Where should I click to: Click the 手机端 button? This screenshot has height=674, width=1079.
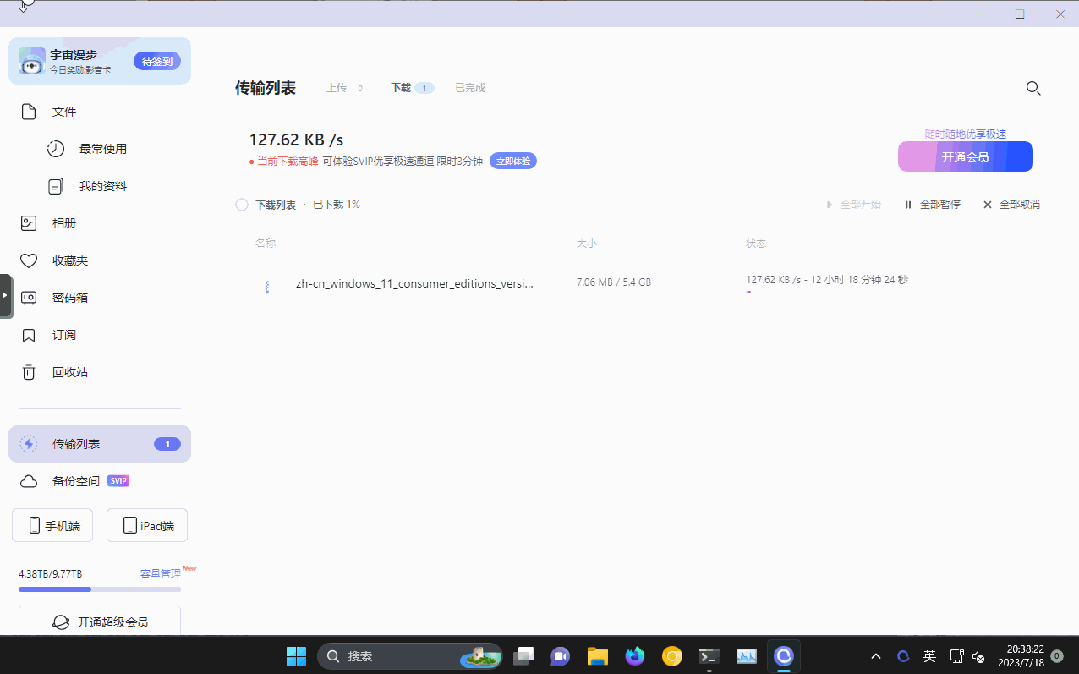[52, 525]
